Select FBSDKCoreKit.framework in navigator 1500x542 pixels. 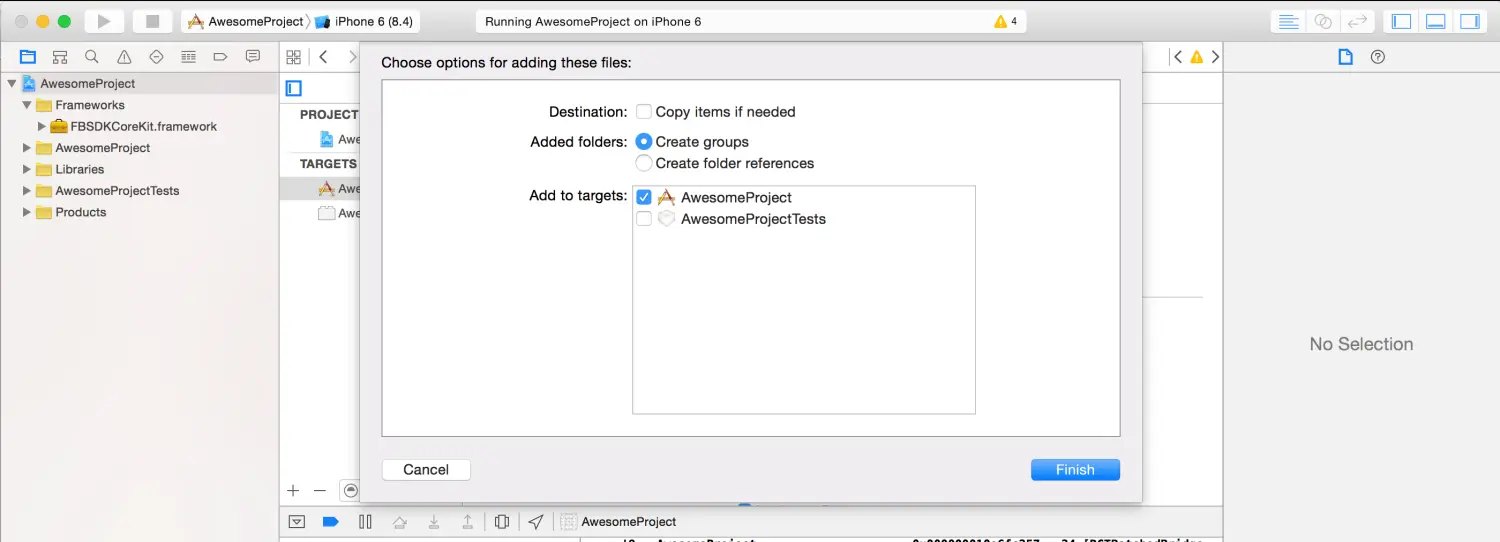140,127
